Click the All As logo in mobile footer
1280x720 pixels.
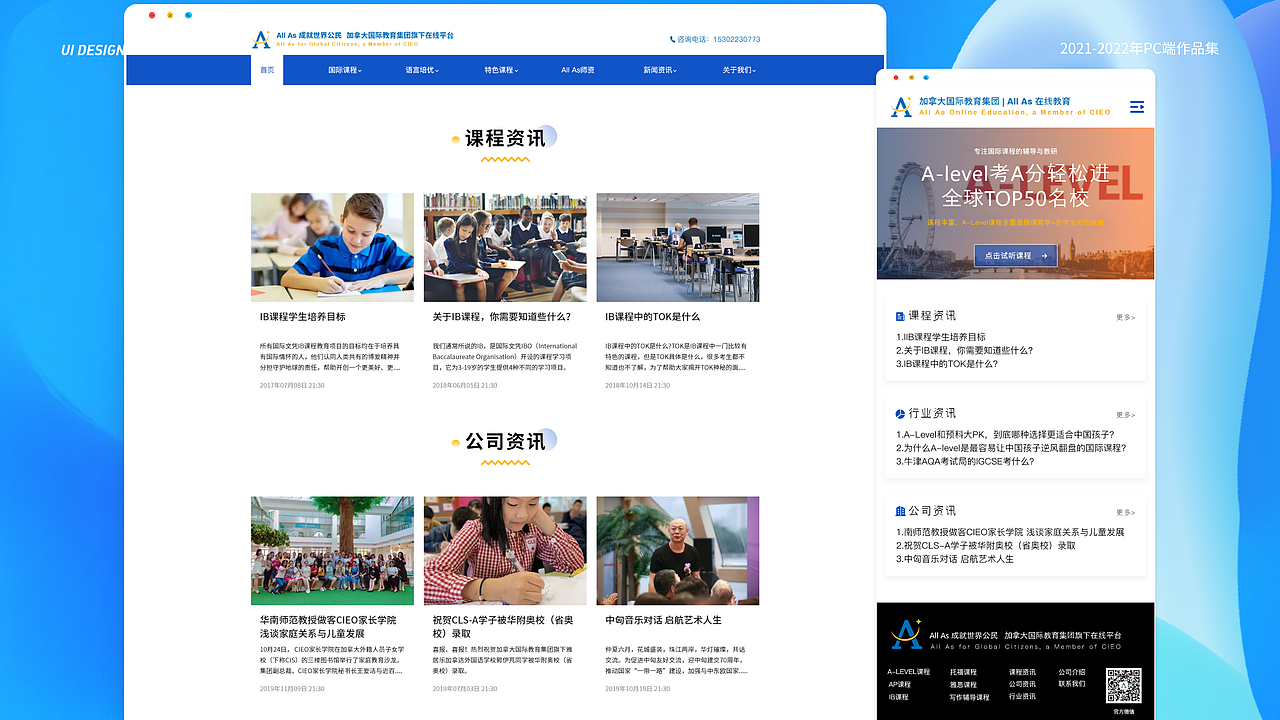pos(907,634)
